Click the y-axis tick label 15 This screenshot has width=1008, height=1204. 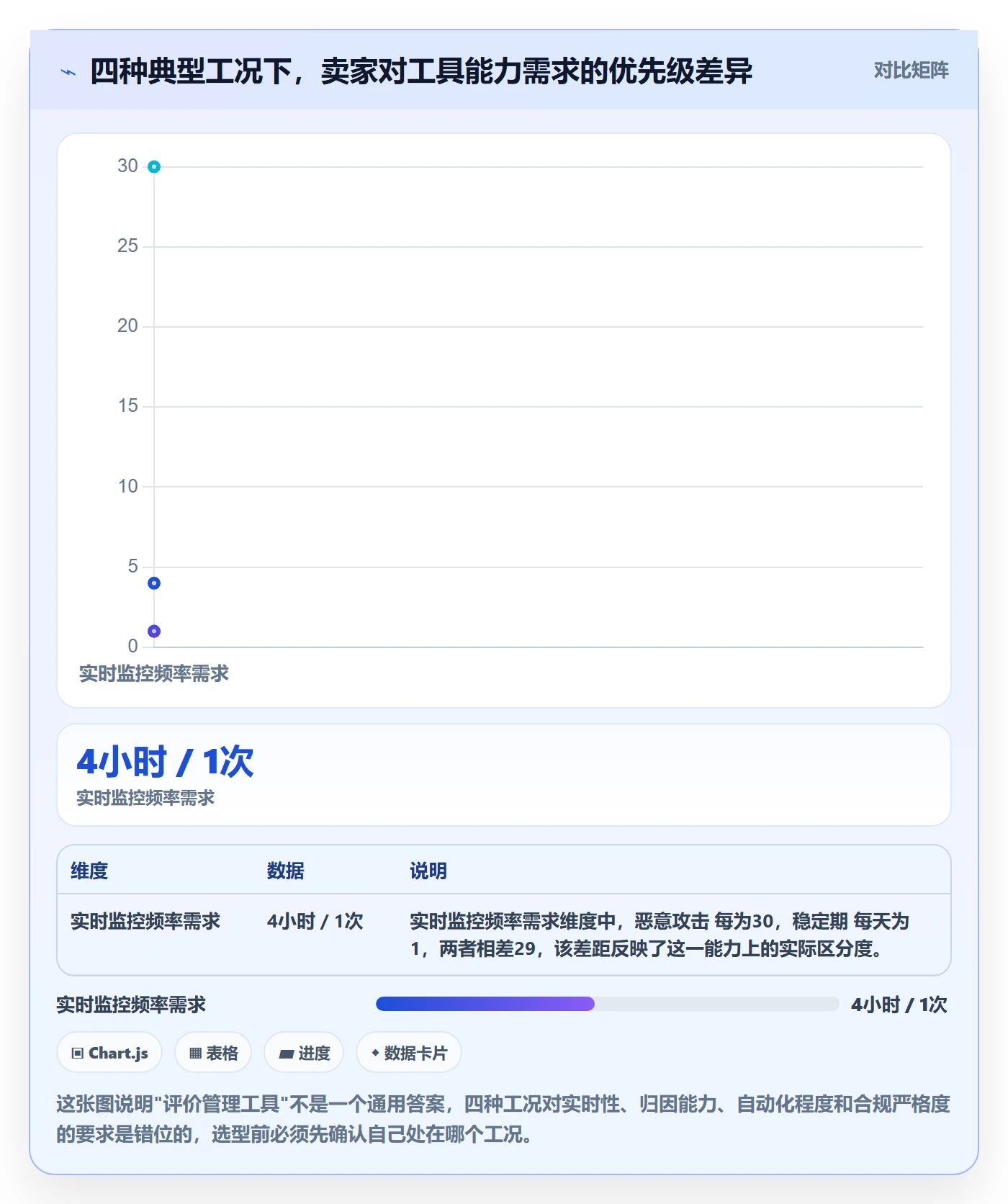127,406
